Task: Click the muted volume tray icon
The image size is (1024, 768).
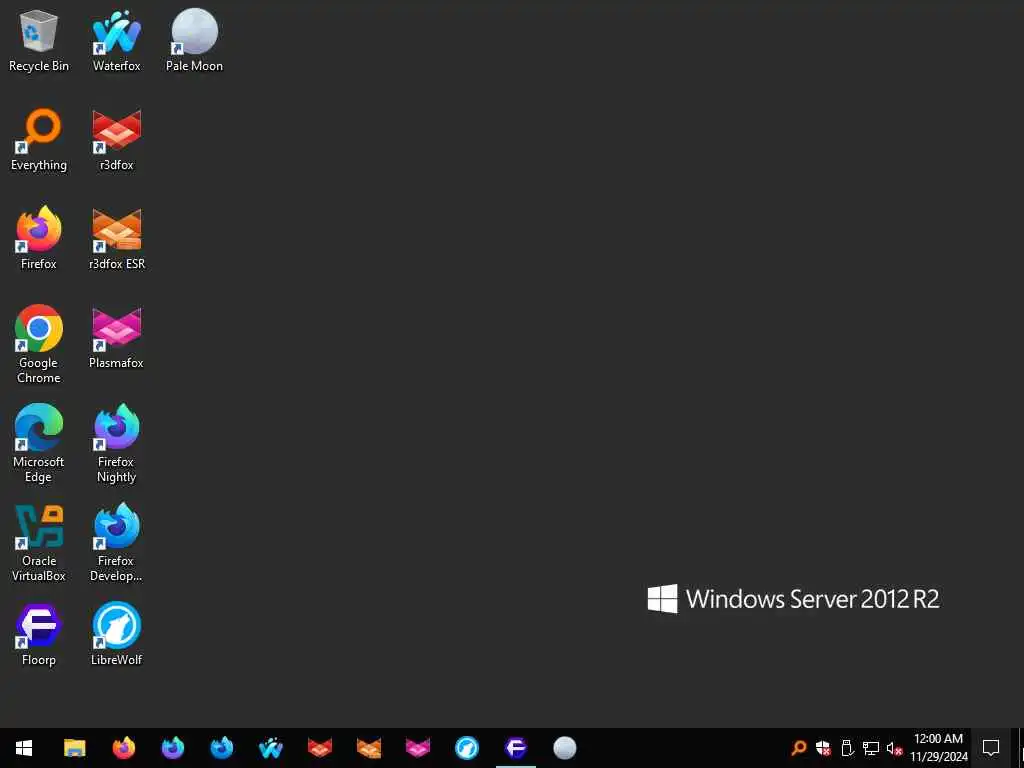Action: (894, 748)
